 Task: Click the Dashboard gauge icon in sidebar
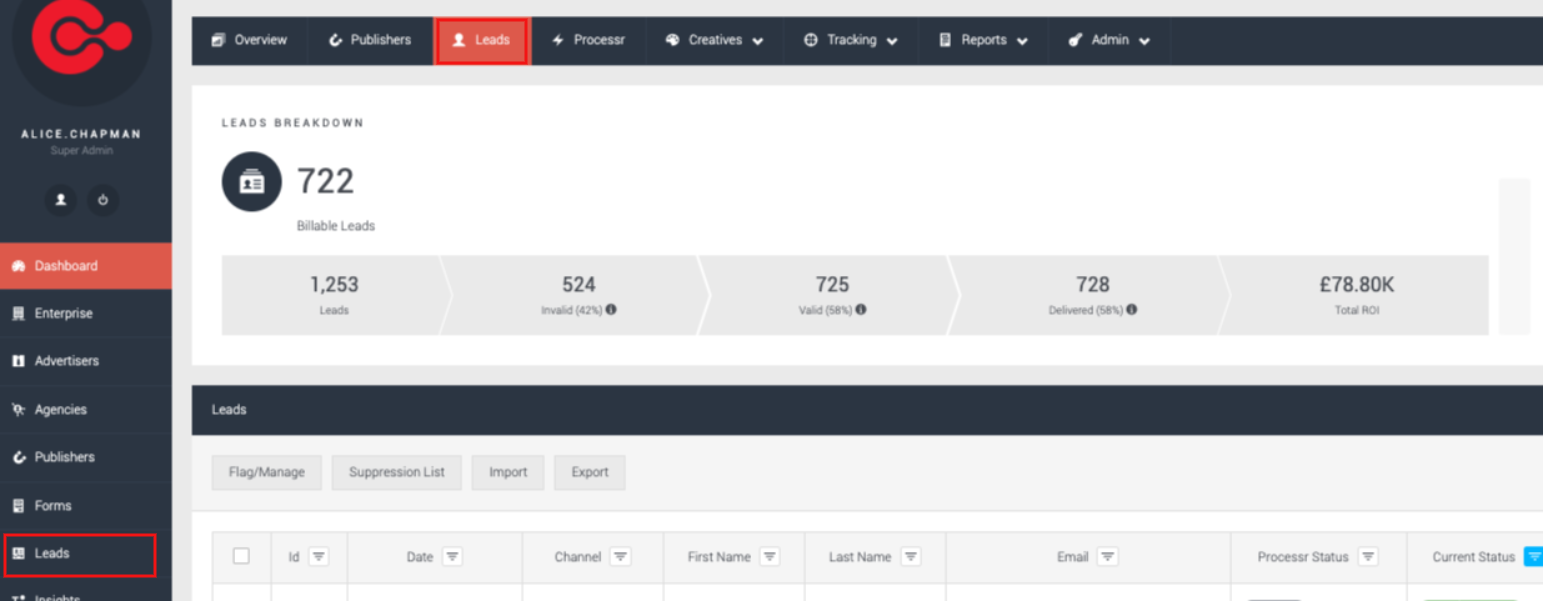point(18,266)
